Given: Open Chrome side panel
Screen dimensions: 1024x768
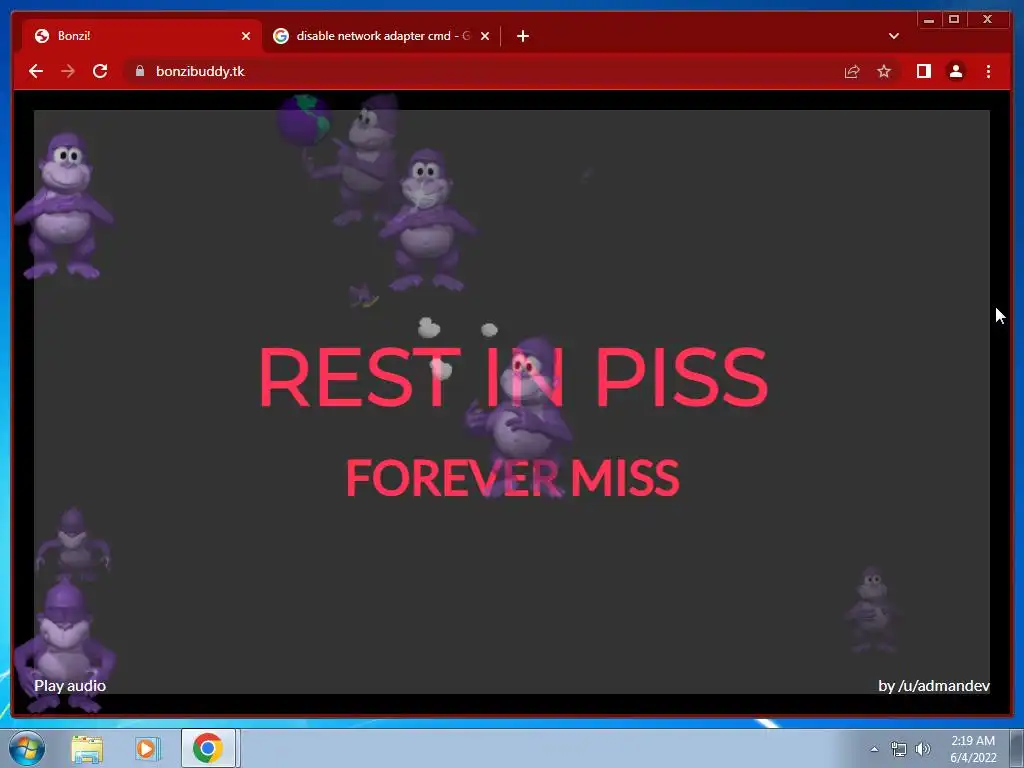Looking at the screenshot, I should pos(923,71).
